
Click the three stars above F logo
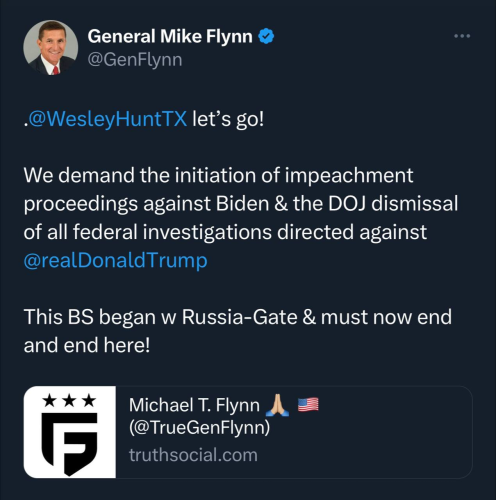click(x=69, y=400)
